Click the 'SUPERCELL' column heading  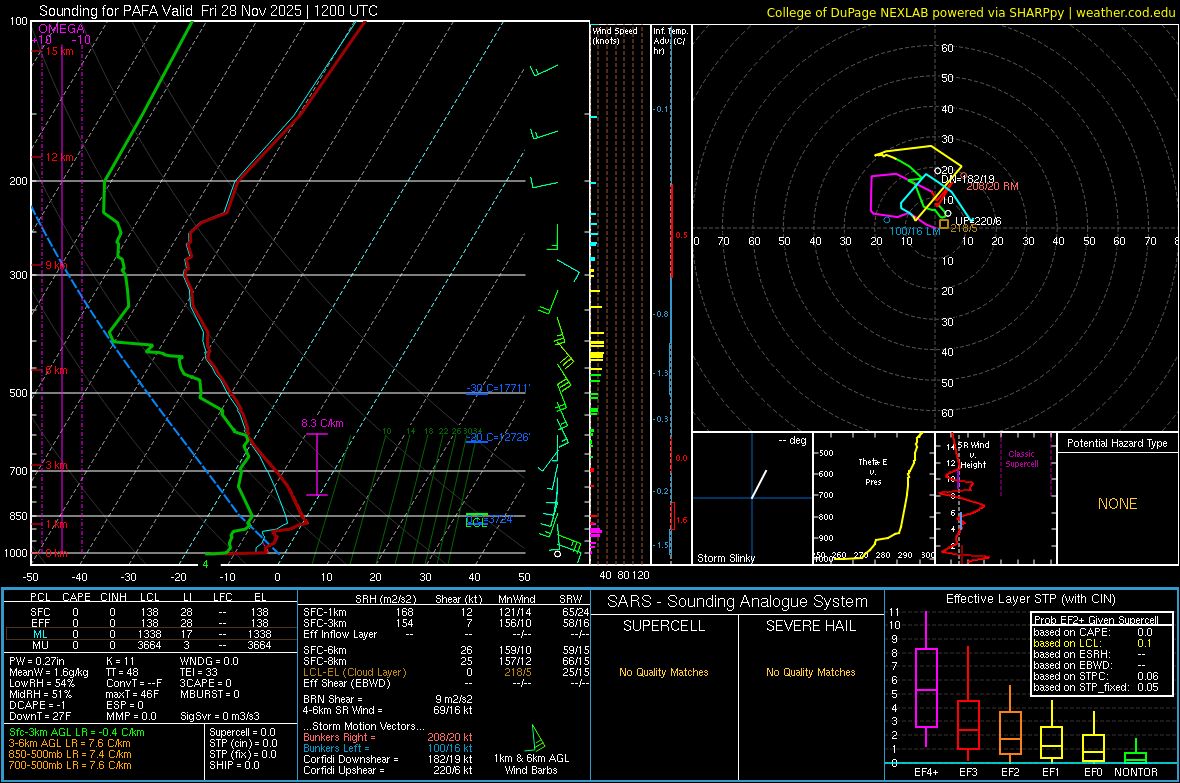coord(664,626)
